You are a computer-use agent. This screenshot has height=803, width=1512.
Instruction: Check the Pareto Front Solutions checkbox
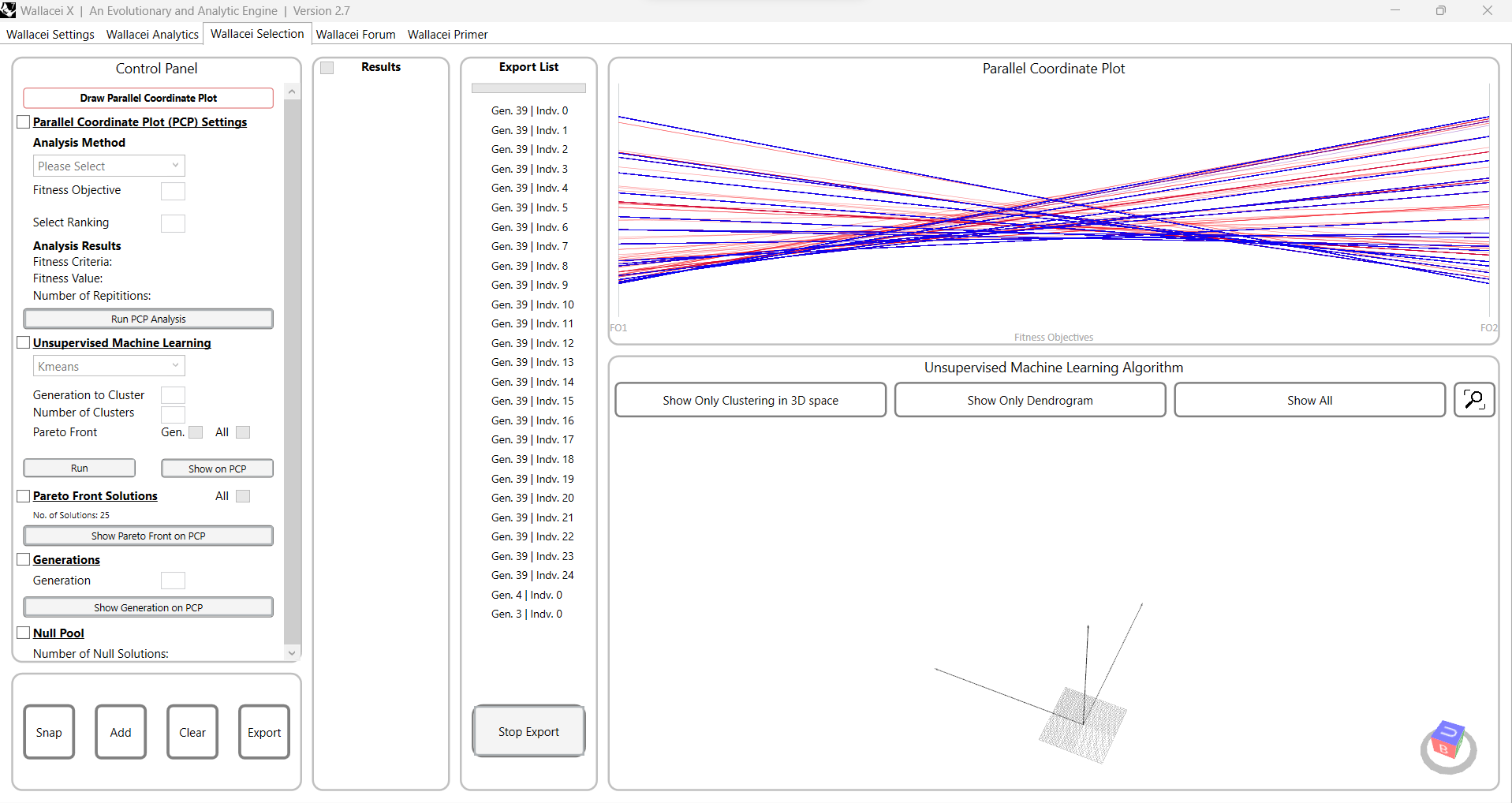pos(24,496)
